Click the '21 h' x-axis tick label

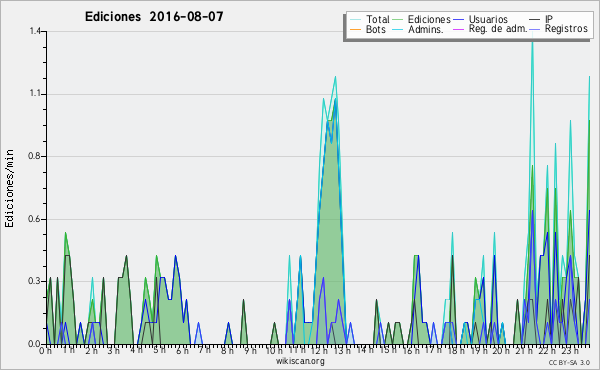pos(524,350)
